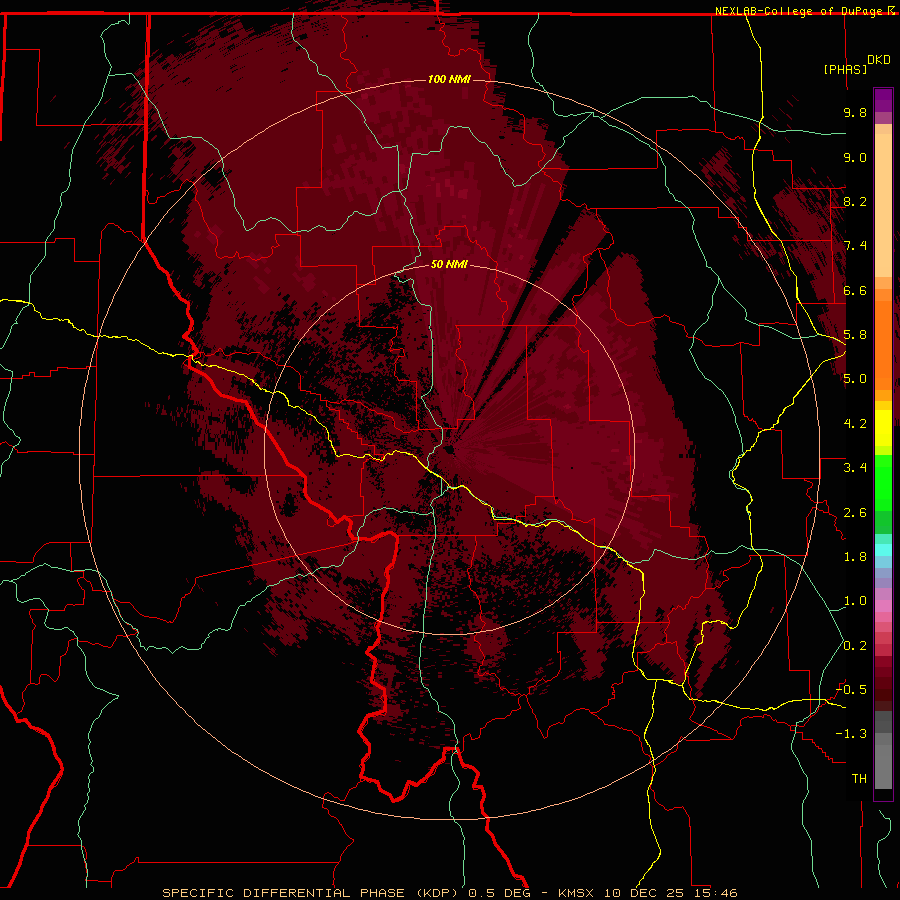
Task: Click the purple band atop the color scale
Action: click(883, 100)
